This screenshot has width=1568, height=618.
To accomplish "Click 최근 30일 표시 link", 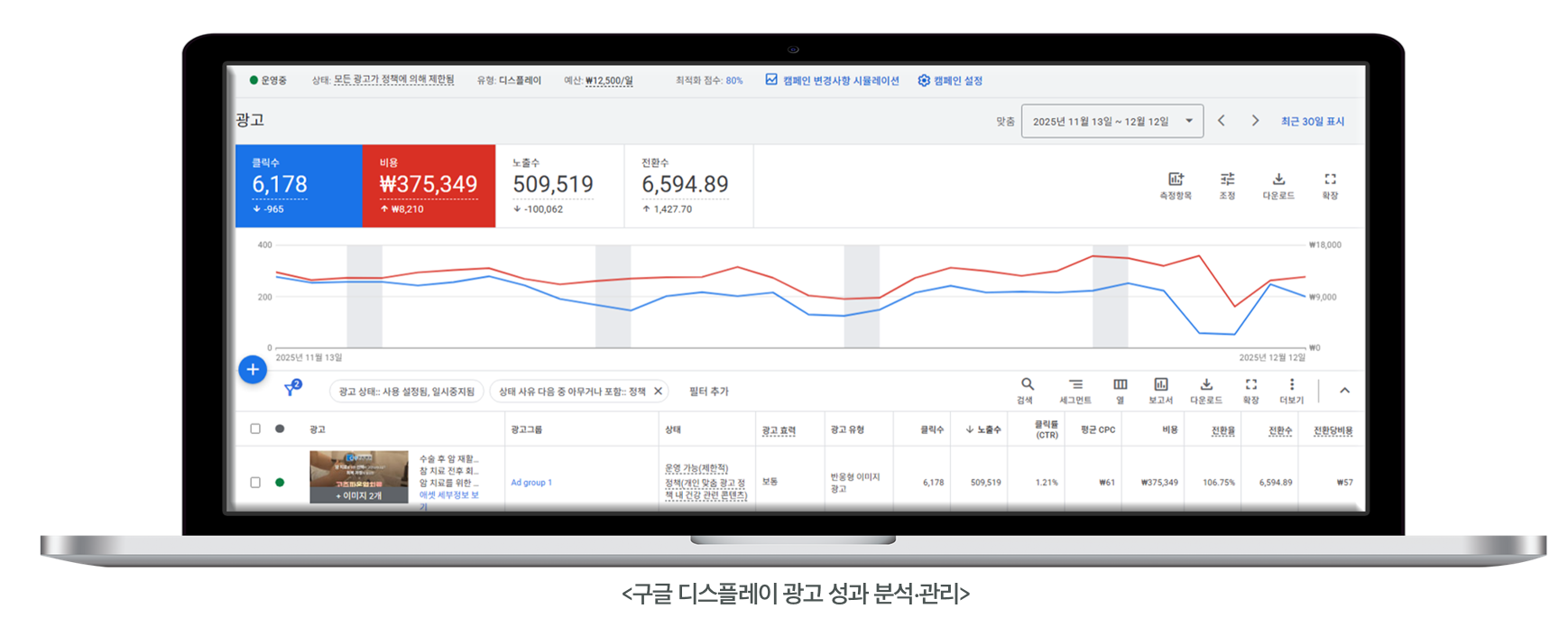I will (x=1313, y=121).
